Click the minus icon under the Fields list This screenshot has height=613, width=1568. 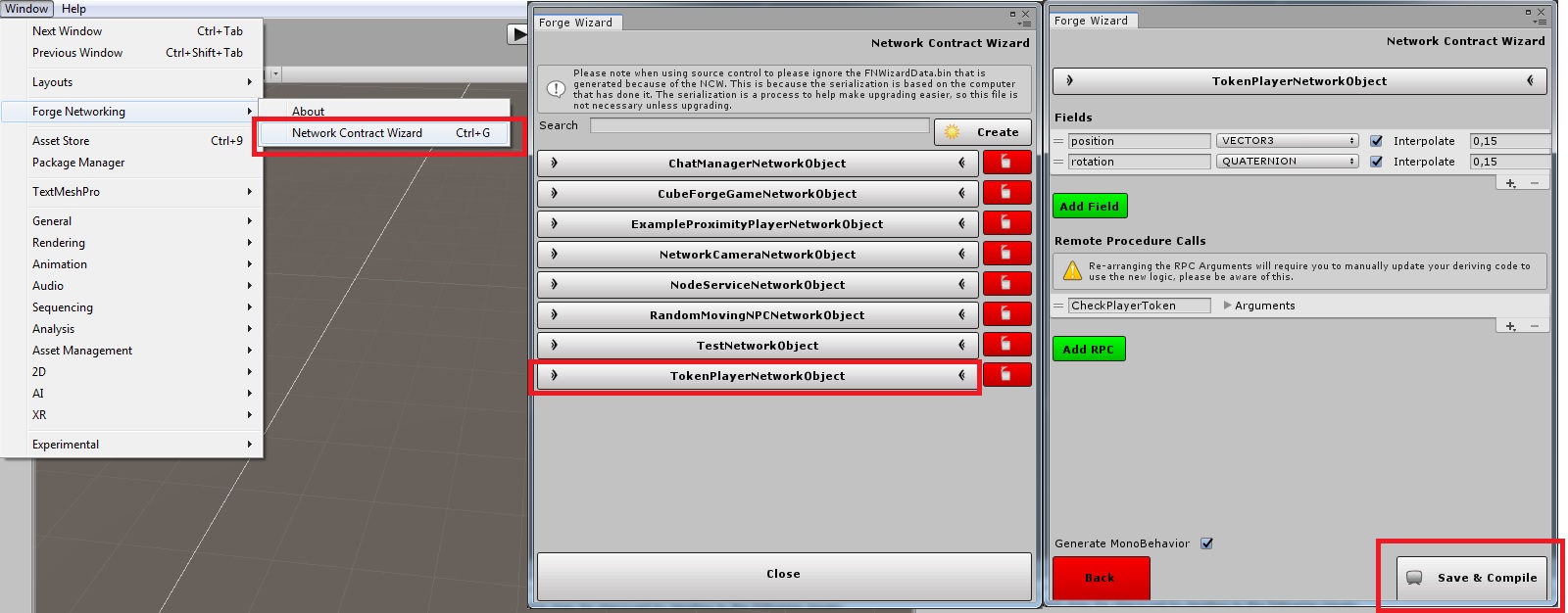click(x=1535, y=183)
